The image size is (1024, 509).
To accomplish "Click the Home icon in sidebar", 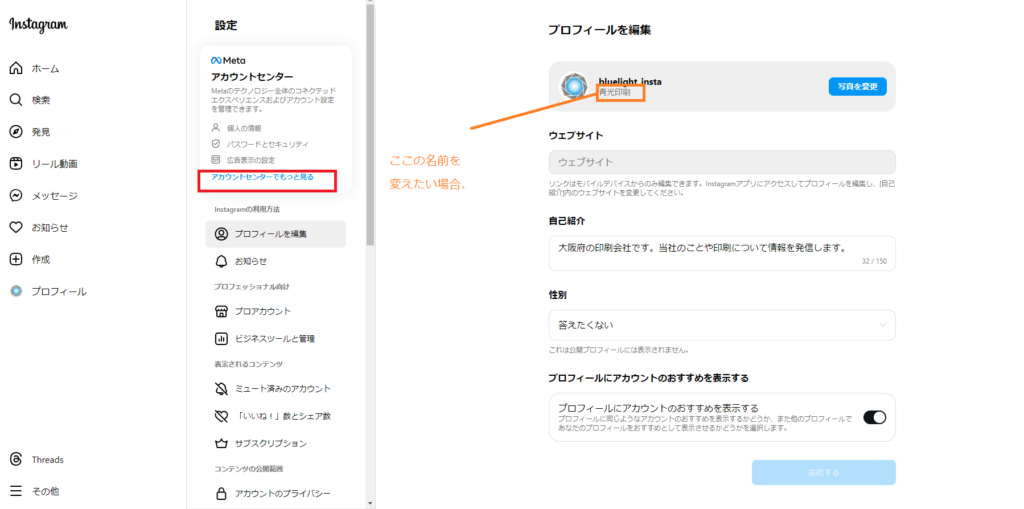I will coord(16,68).
